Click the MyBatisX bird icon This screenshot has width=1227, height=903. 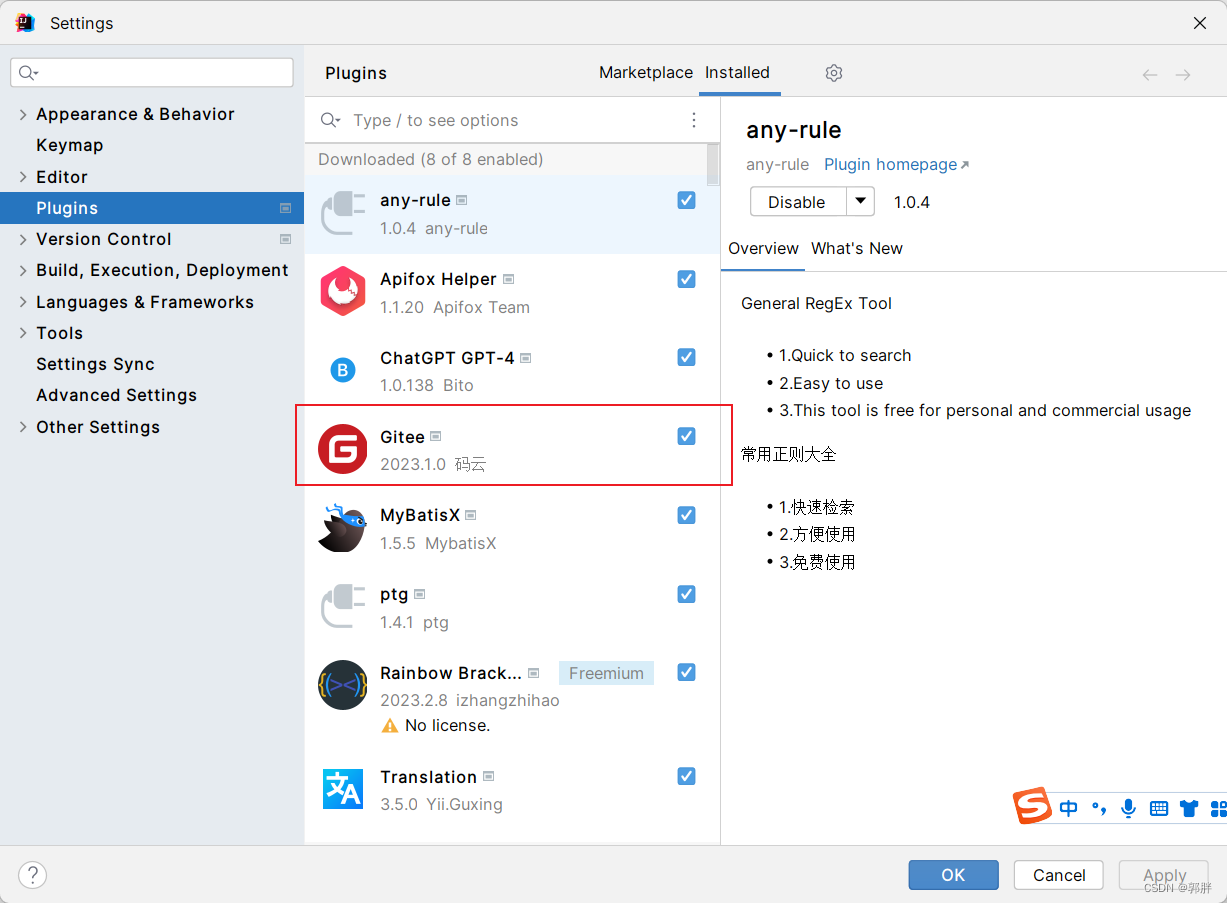[342, 528]
